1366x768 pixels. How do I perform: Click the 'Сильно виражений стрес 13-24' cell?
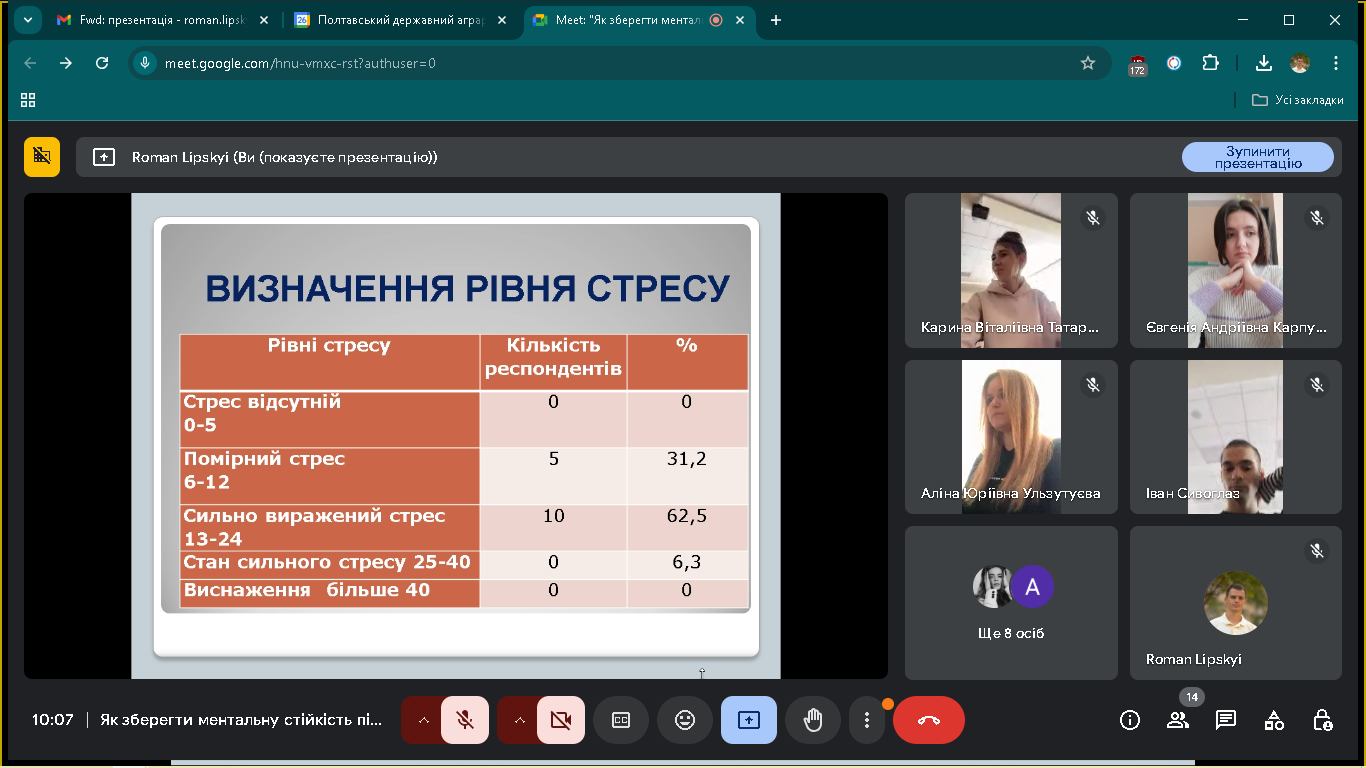330,527
